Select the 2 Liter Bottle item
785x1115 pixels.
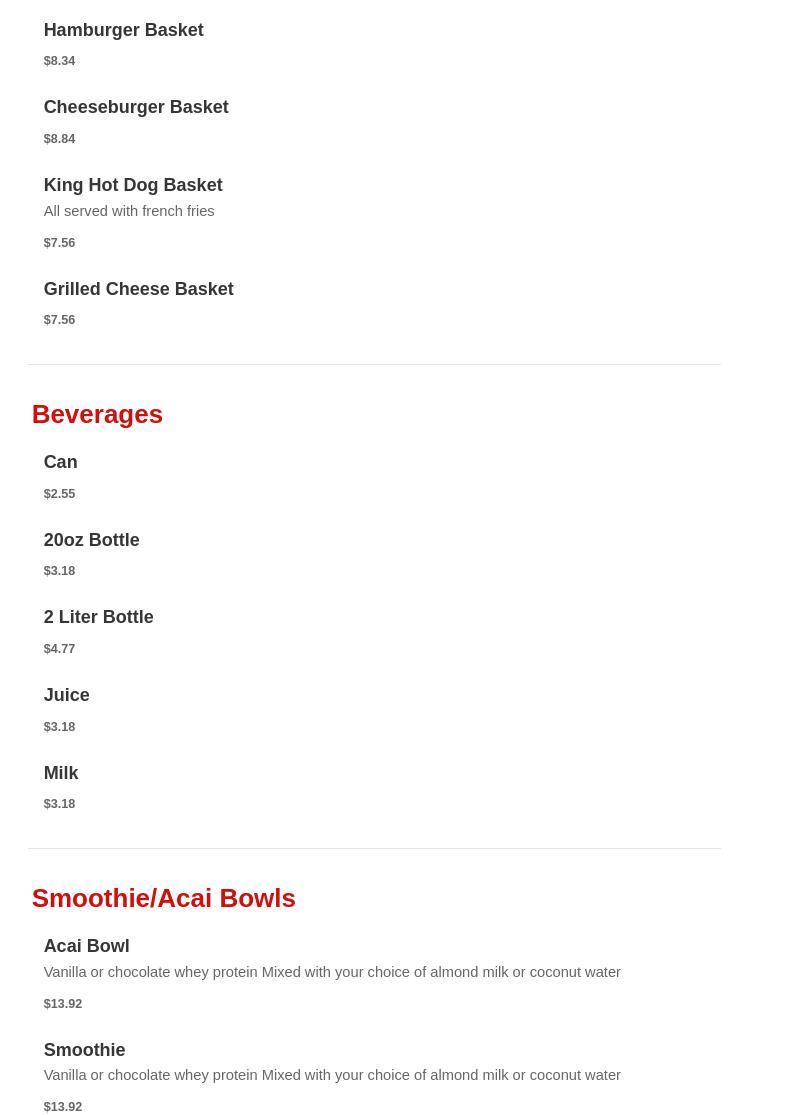coord(98,617)
